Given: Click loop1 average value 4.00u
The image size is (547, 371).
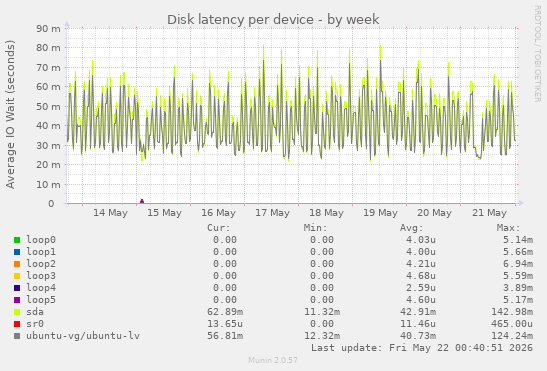Looking at the screenshot, I should 421,252.
